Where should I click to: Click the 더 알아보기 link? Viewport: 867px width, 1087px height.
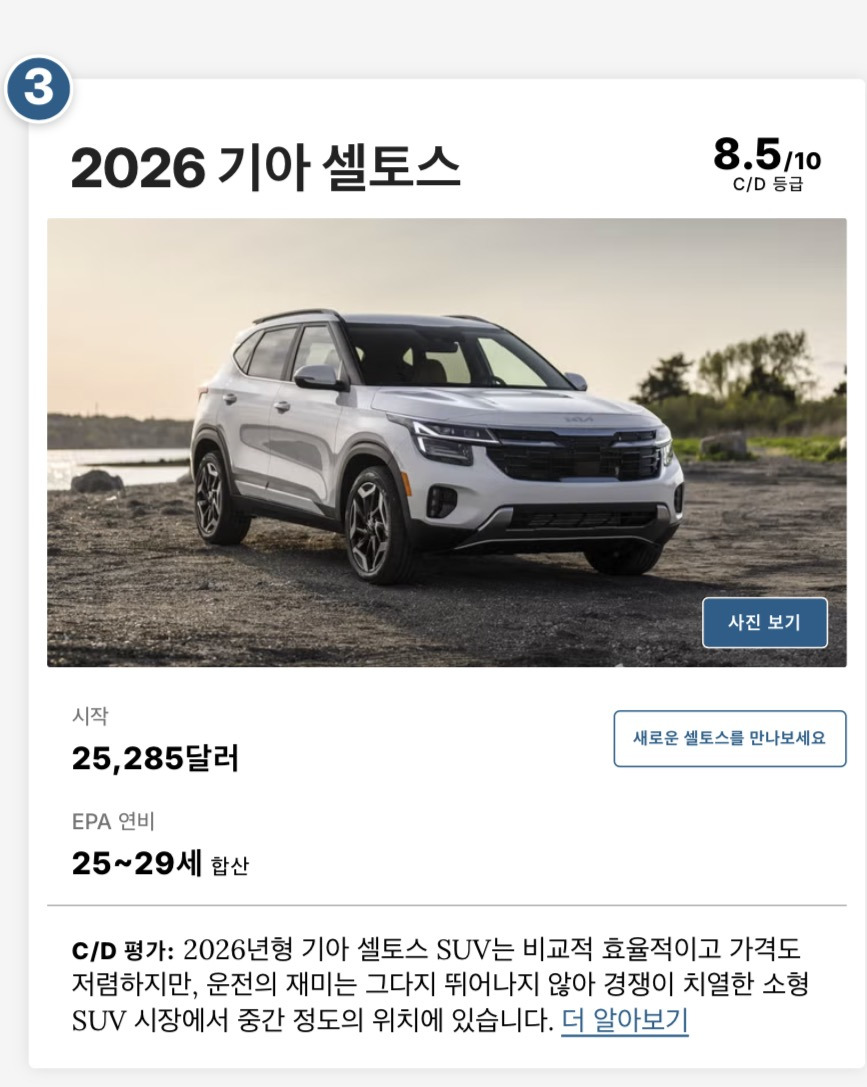624,1020
